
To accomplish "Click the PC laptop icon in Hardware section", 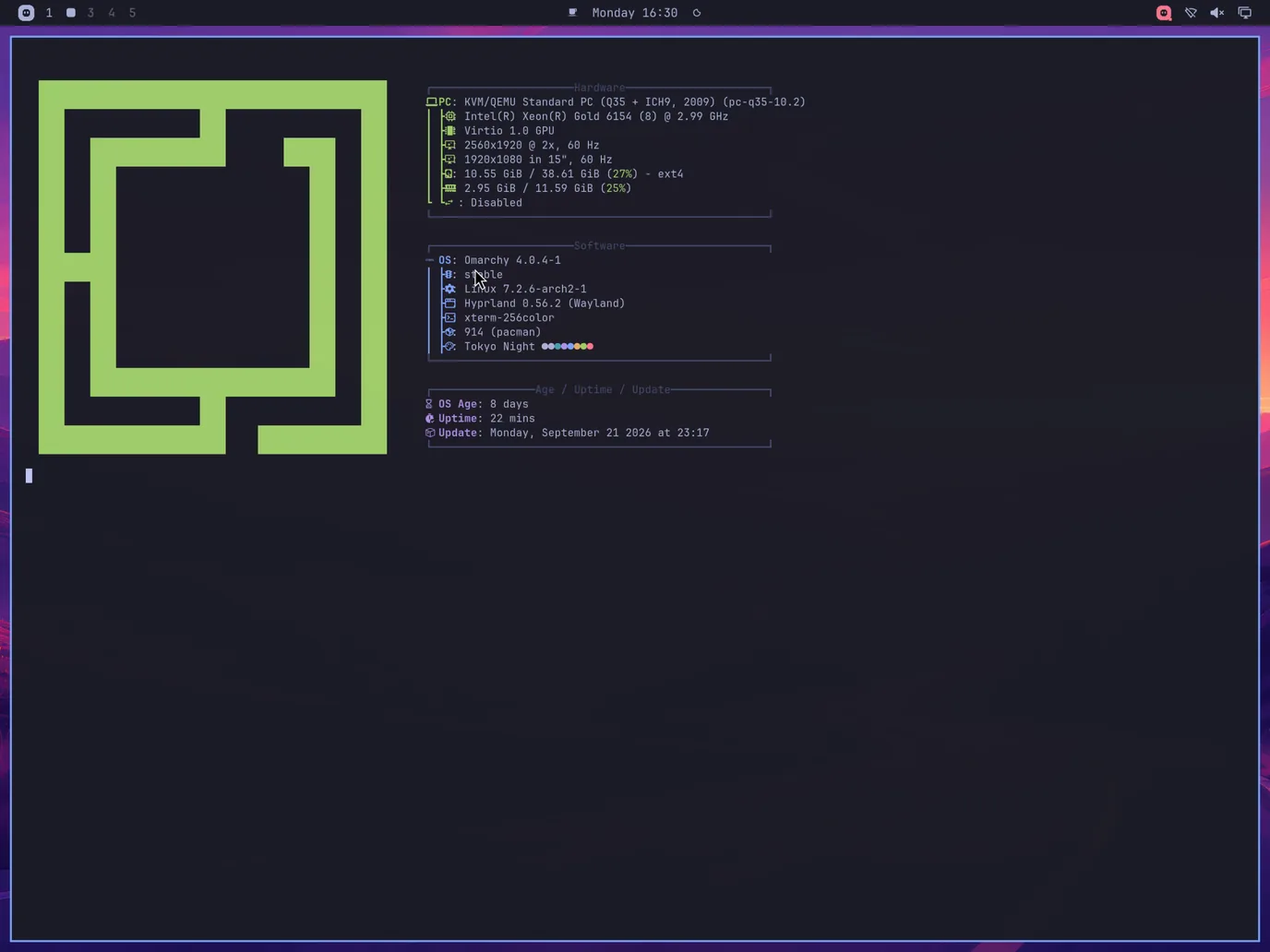I will point(431,102).
